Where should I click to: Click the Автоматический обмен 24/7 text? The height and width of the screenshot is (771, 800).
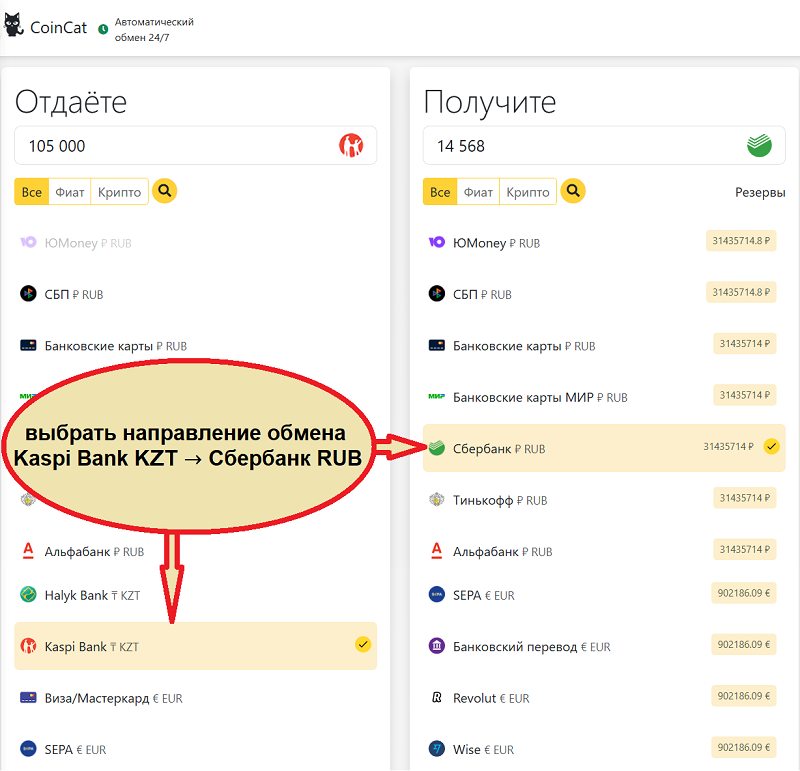click(x=154, y=30)
